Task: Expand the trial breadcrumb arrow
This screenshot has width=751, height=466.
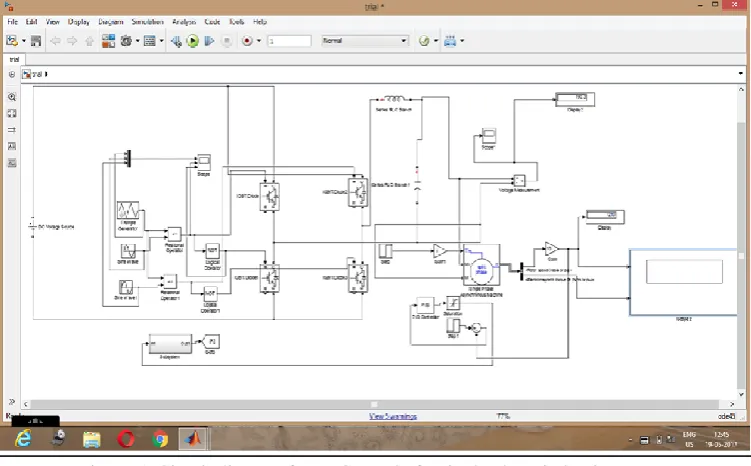Action: (x=46, y=74)
